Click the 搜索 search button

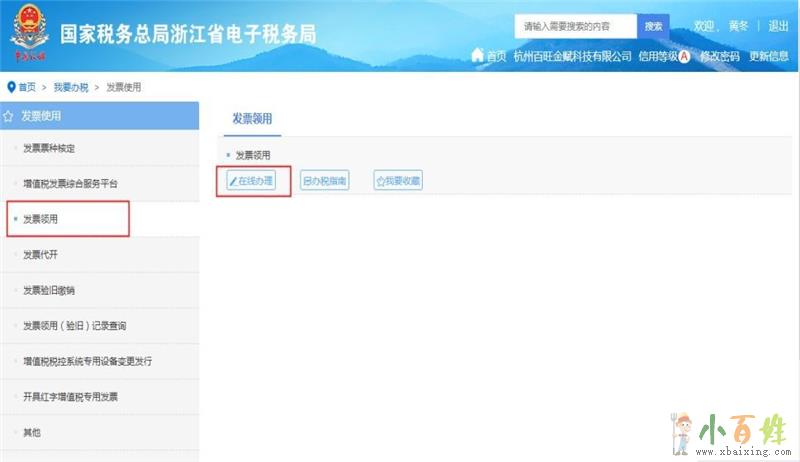(653, 26)
